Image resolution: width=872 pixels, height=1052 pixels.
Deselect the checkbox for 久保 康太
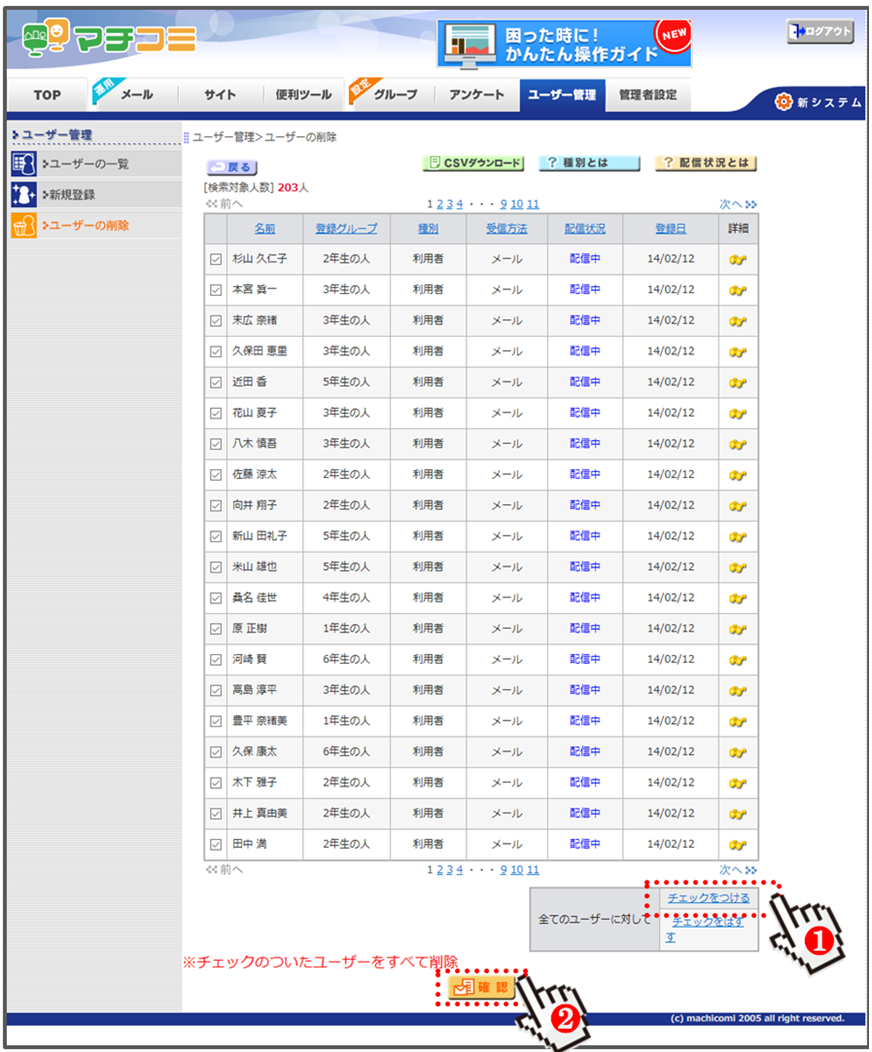click(x=216, y=752)
